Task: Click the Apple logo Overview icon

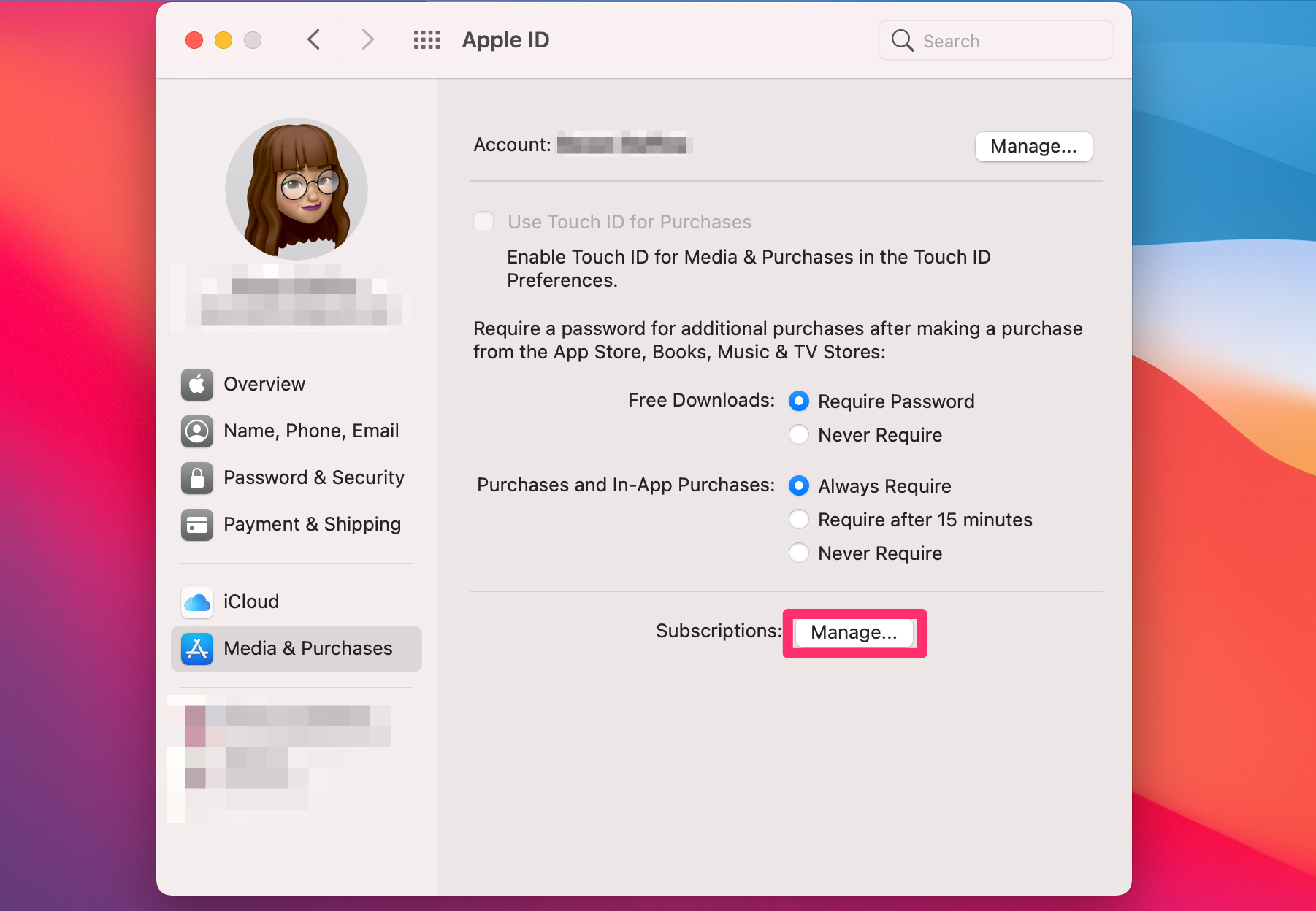Action: (x=197, y=384)
